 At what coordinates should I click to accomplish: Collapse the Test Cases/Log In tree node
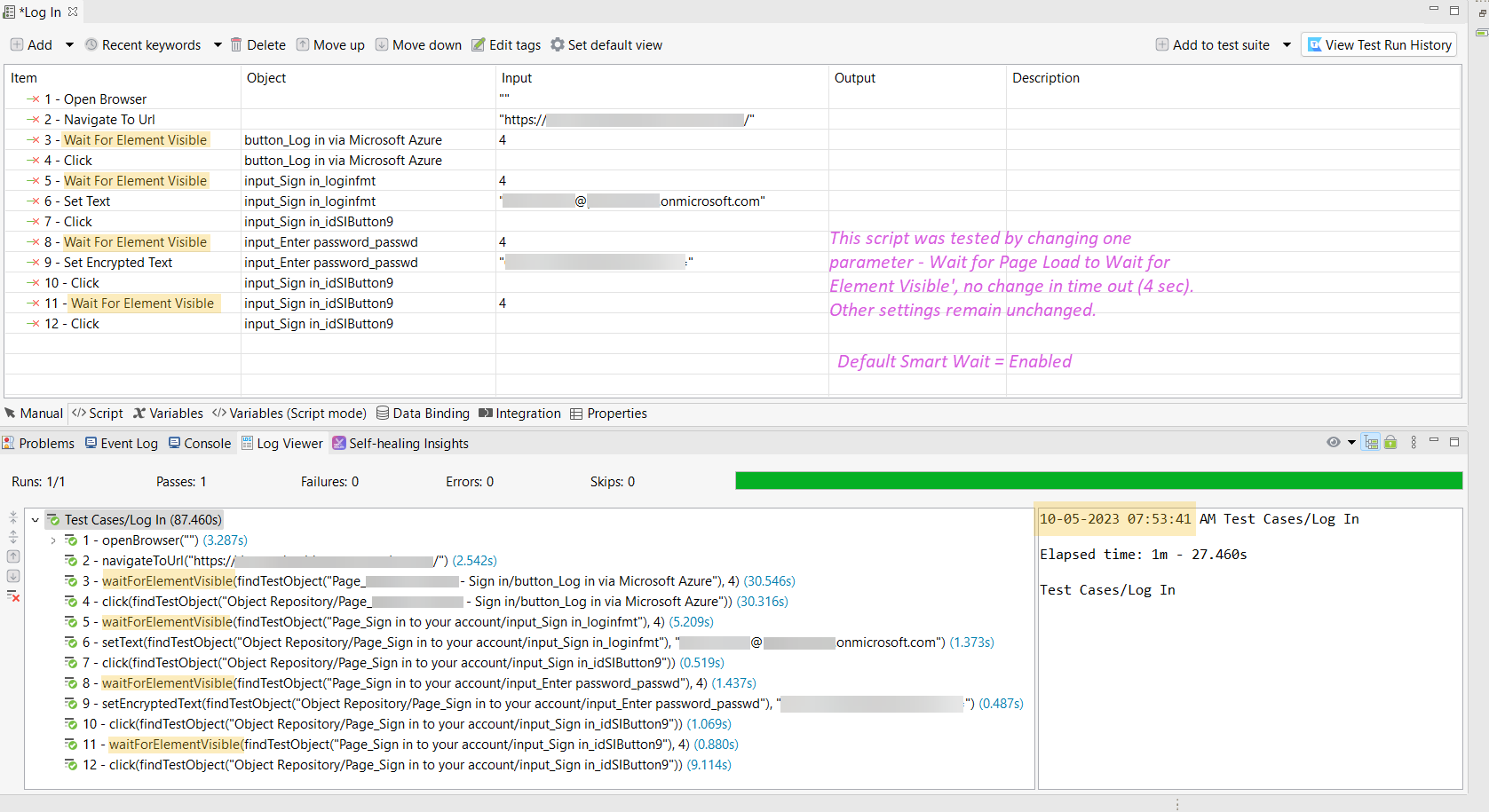[36, 520]
